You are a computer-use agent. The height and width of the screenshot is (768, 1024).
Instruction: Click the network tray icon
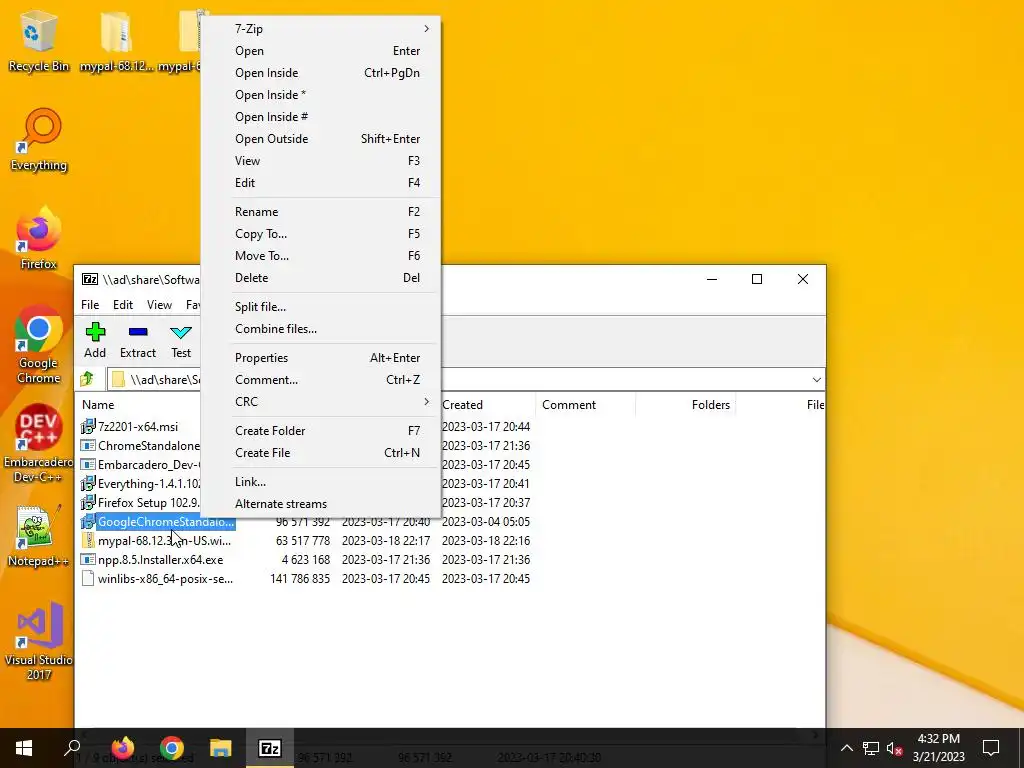(871, 748)
